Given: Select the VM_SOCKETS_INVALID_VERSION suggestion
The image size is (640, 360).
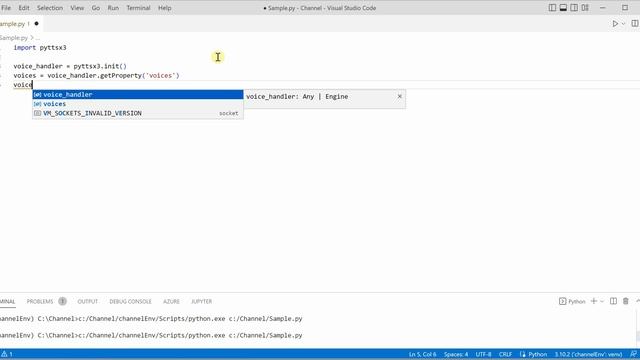Looking at the screenshot, I should coord(138,113).
